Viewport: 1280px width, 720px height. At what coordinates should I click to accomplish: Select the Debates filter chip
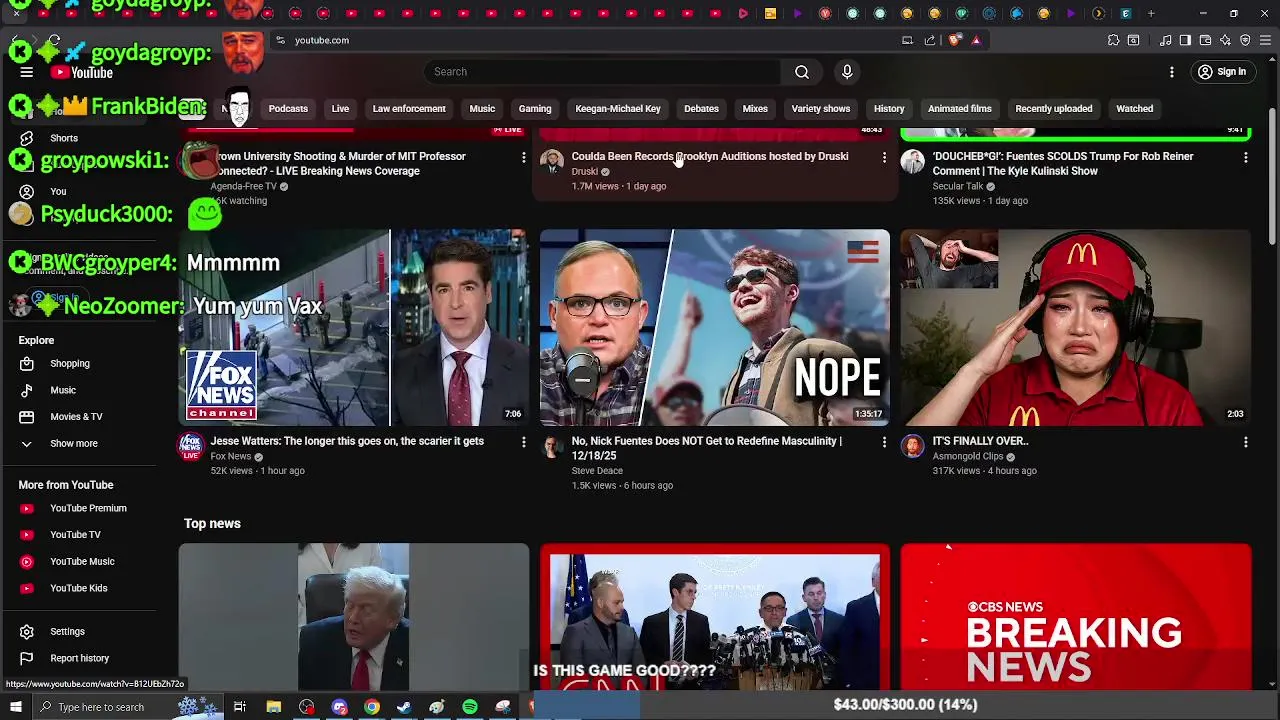point(701,108)
